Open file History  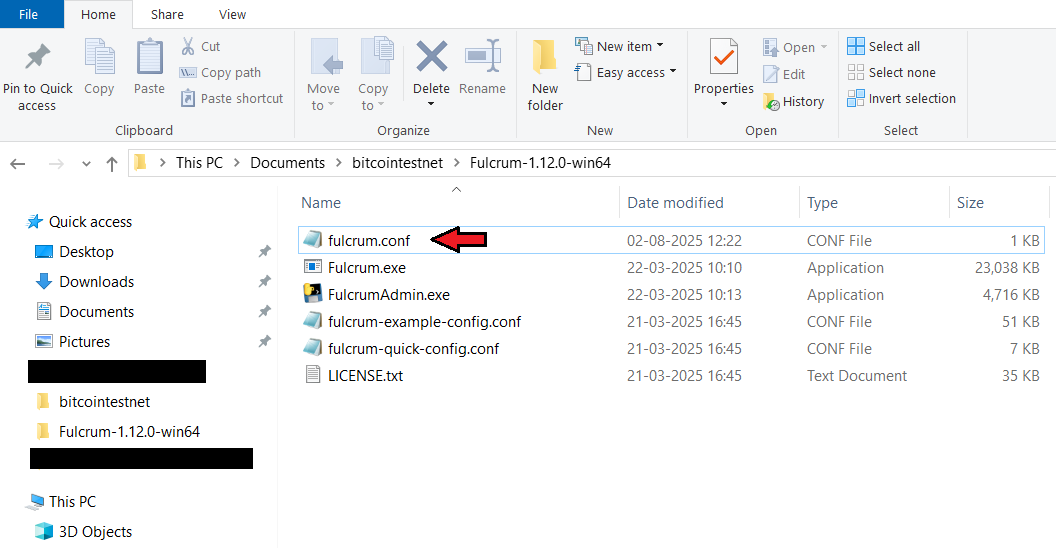(793, 102)
